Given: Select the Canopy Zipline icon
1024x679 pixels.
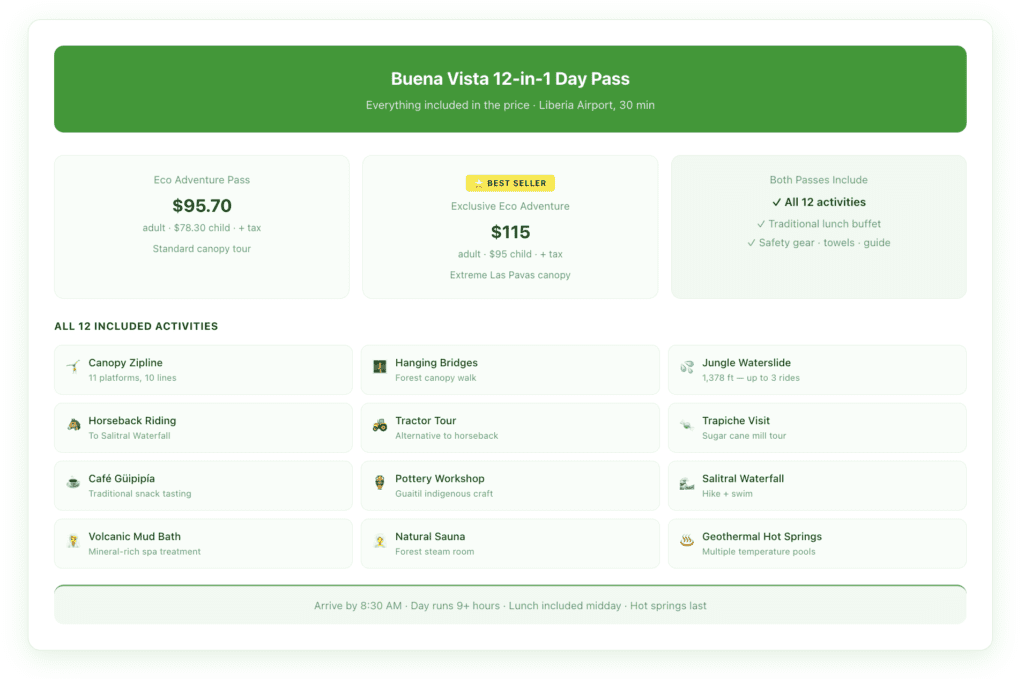Looking at the screenshot, I should tap(73, 369).
